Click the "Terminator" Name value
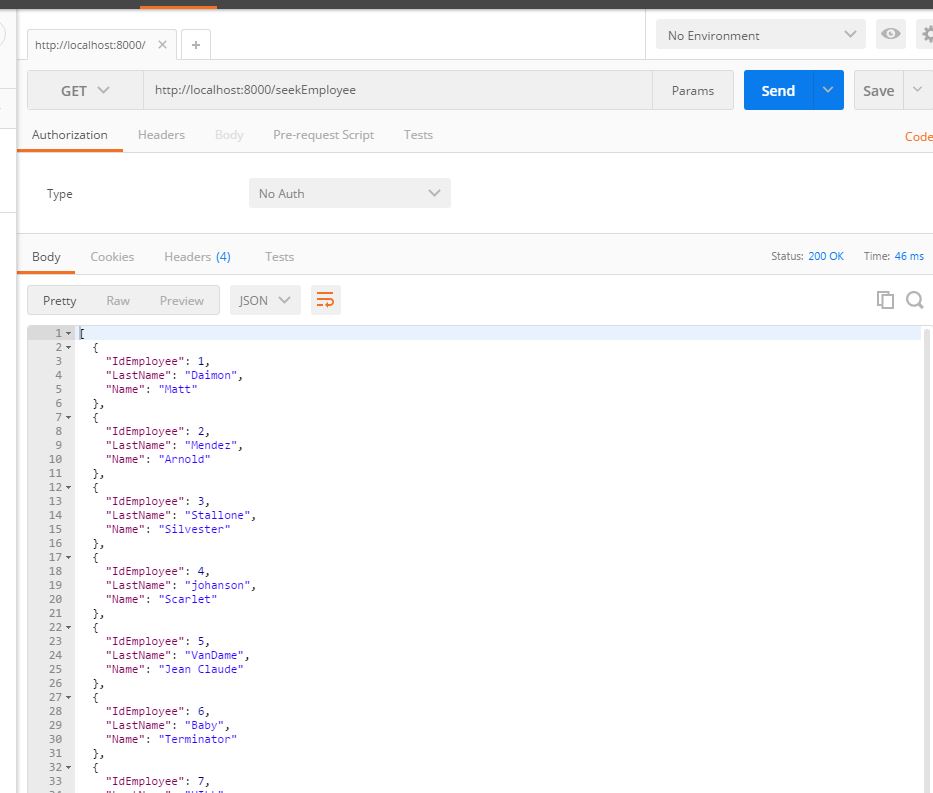Viewport: 933px width, 793px height. [198, 739]
